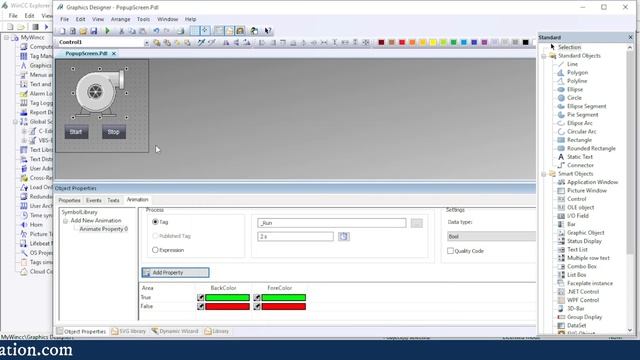Click the _Run tag input field

pyautogui.click(x=332, y=223)
